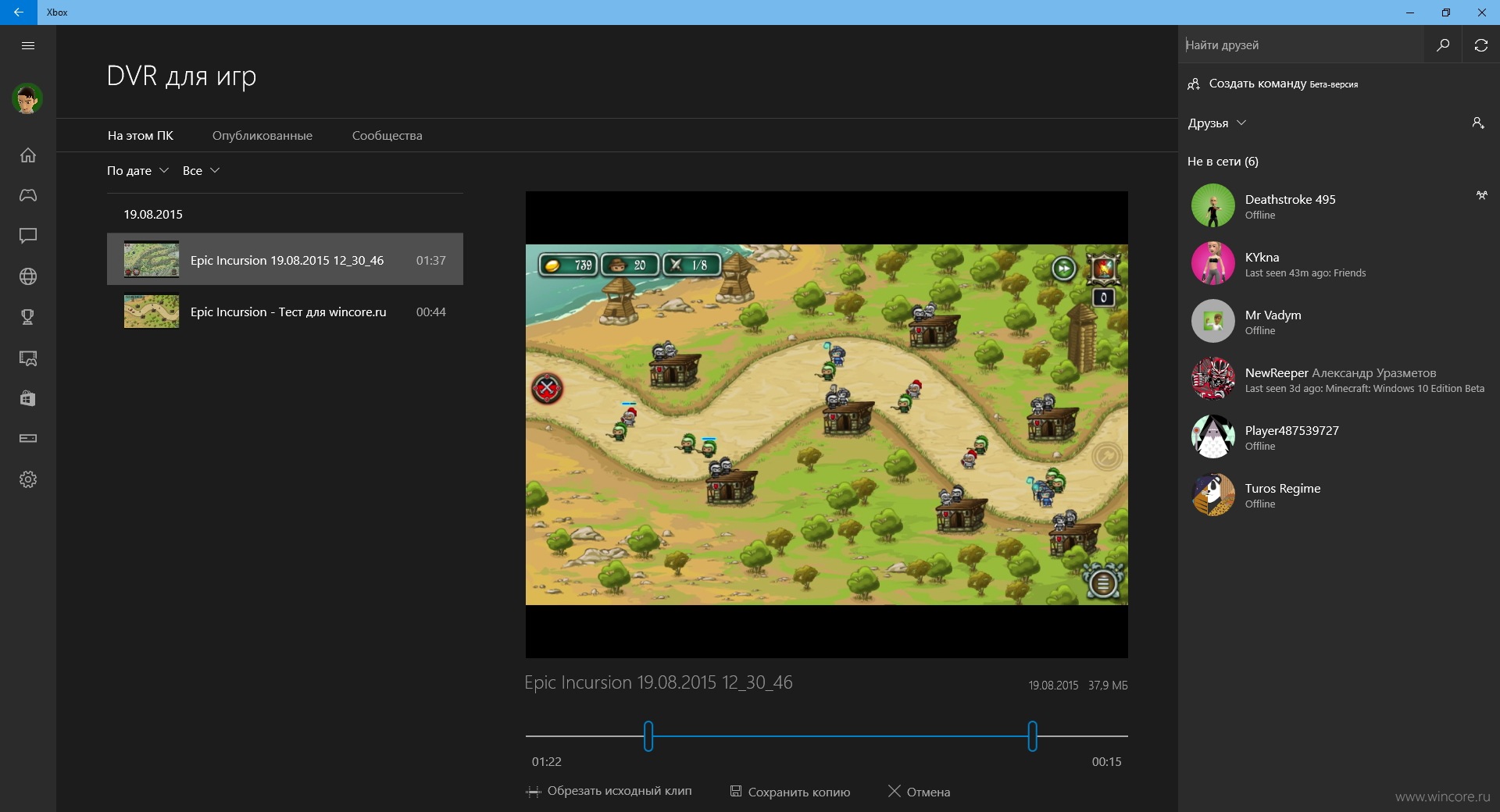Select clip 'Epic Incursion 19.08.2015 12_30_46'
This screenshot has width=1500, height=812.
pyautogui.click(x=285, y=259)
